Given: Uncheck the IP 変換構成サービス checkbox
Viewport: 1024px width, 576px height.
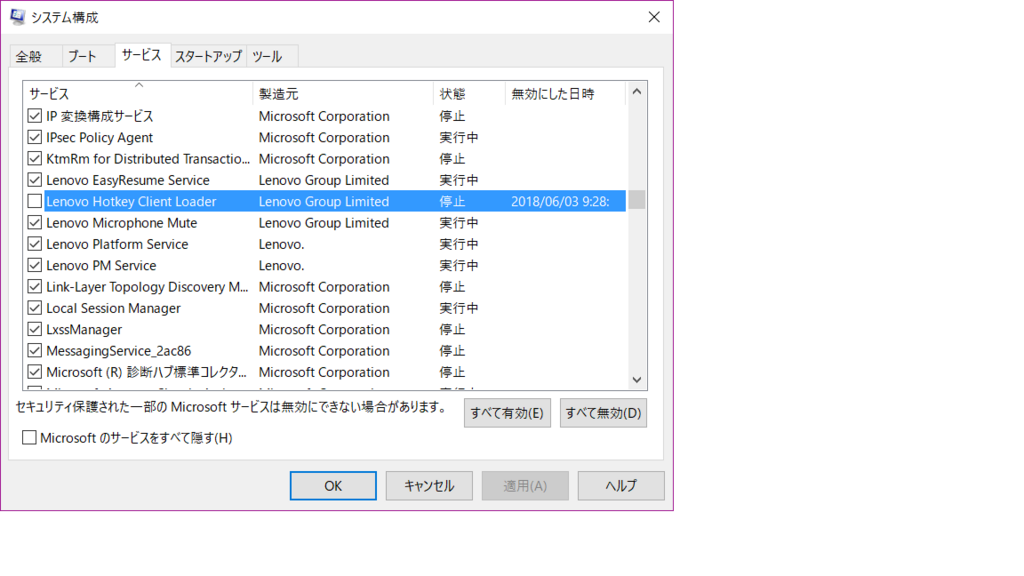Looking at the screenshot, I should pos(35,116).
